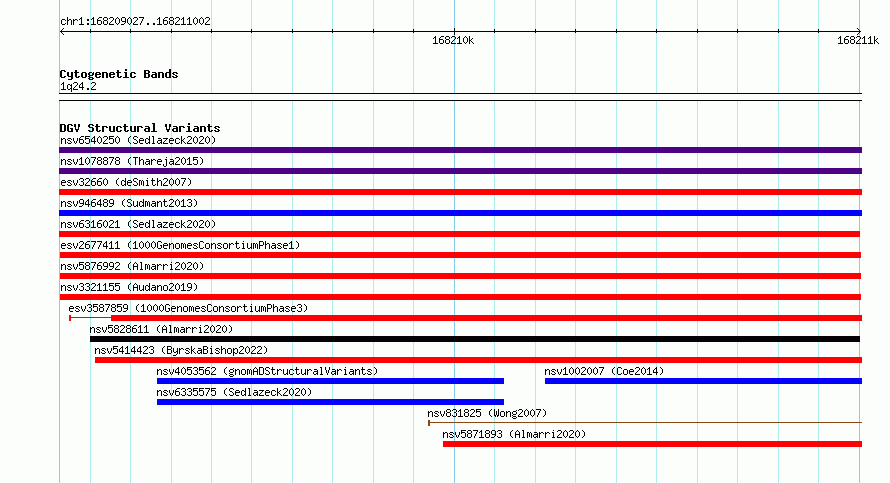Open nsv5414423 (ByrskaBishop2022) label
The width and height of the screenshot is (890, 483).
click(x=181, y=350)
